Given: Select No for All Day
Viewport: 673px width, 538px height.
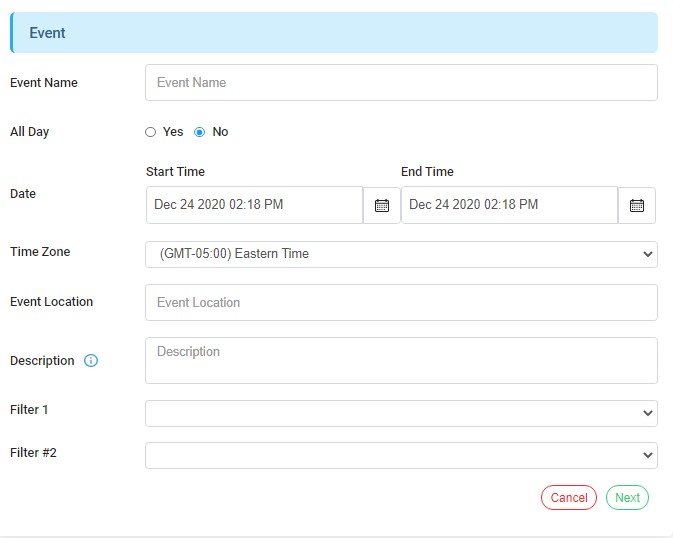Looking at the screenshot, I should point(200,132).
